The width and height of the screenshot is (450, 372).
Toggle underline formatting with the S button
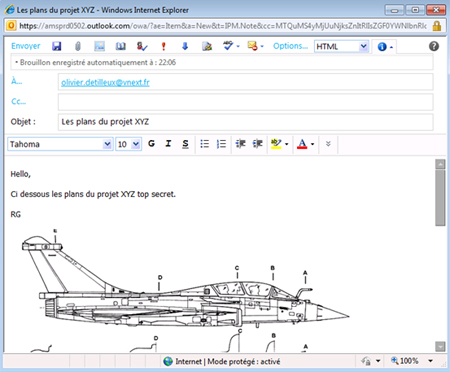point(185,144)
